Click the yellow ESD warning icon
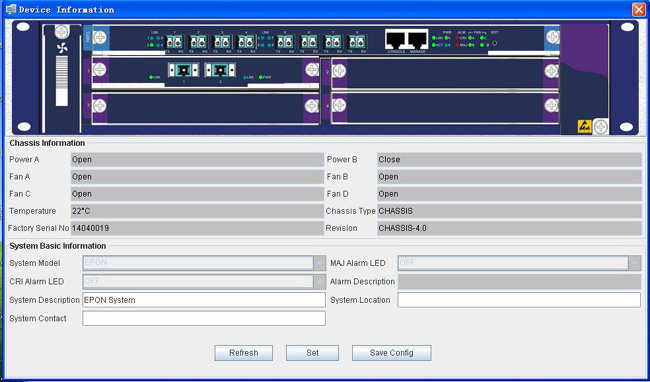This screenshot has height=382, width=650. [585, 126]
